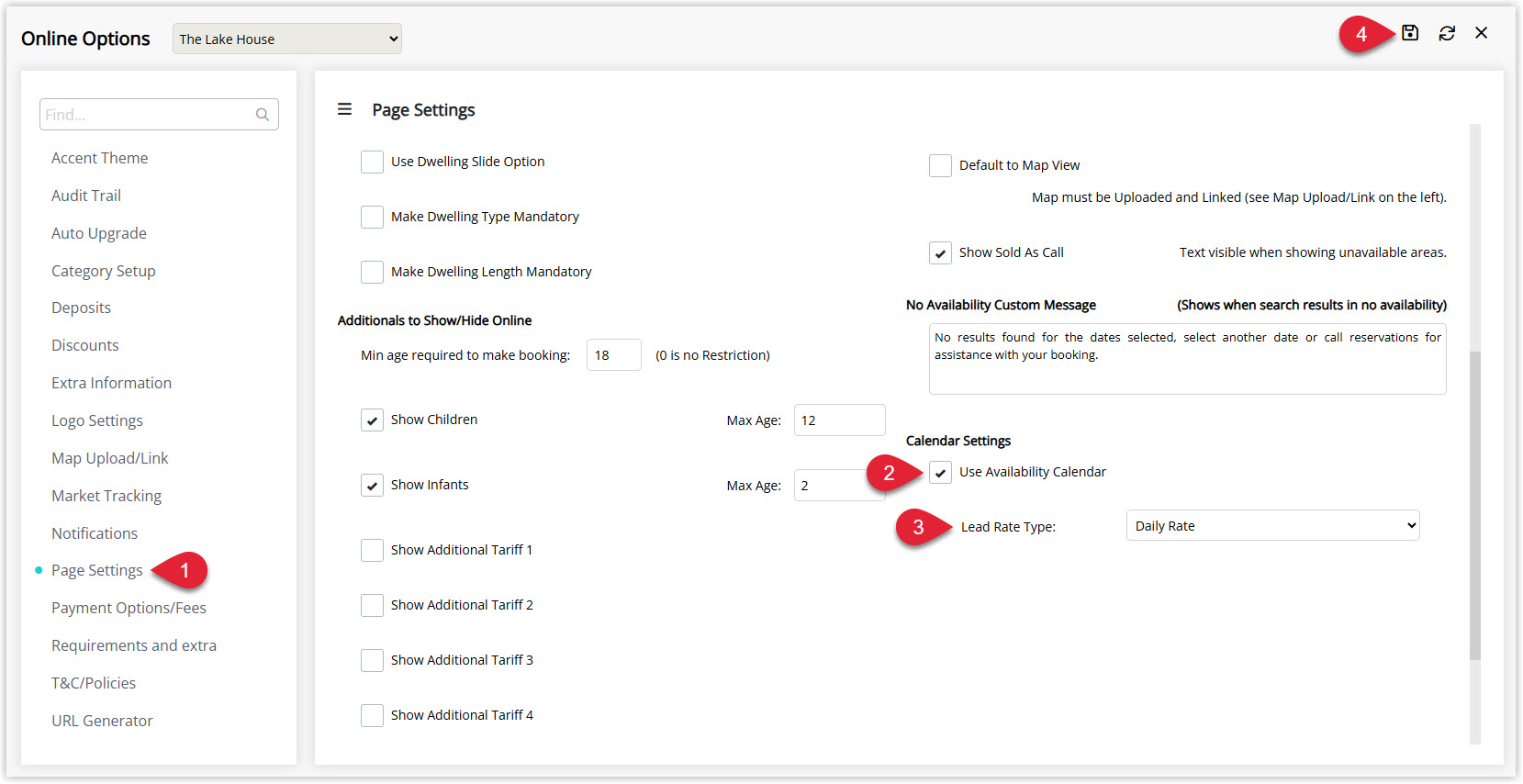This screenshot has width=1523, height=784.
Task: Enable Show Additional Tariff 1
Action: click(x=372, y=550)
